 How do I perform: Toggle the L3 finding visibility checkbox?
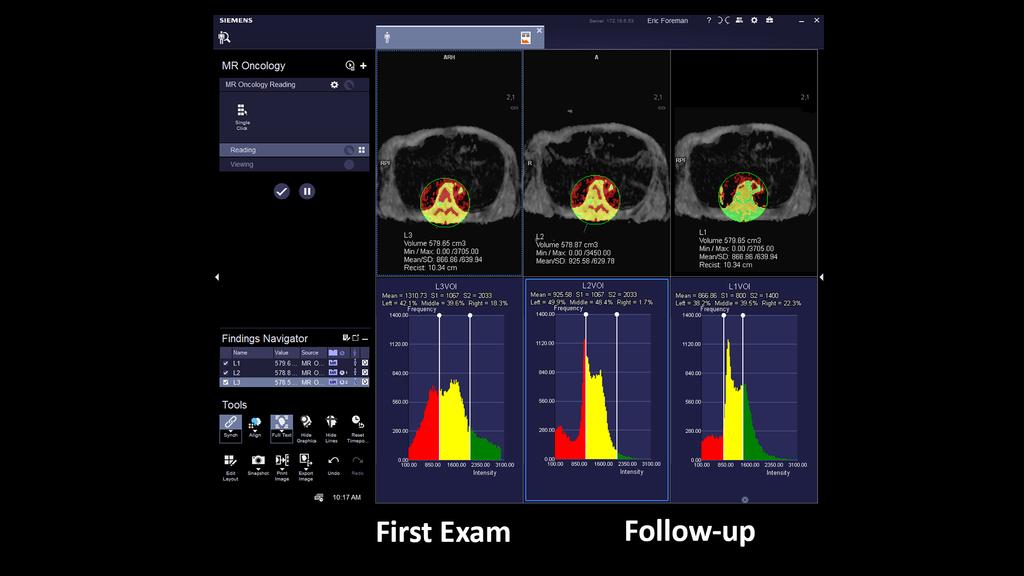[x=226, y=382]
